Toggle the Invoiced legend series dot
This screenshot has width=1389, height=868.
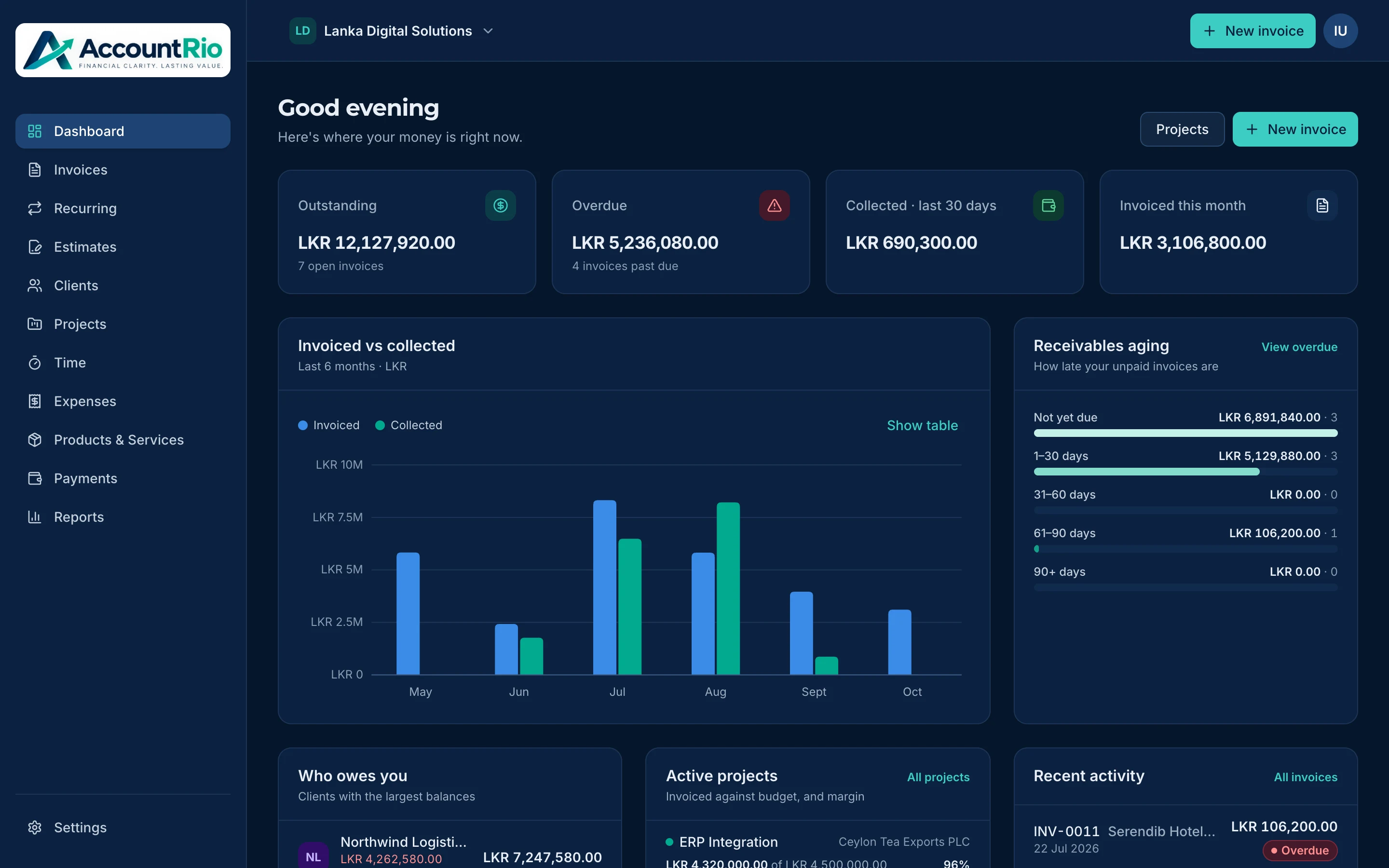pos(302,425)
